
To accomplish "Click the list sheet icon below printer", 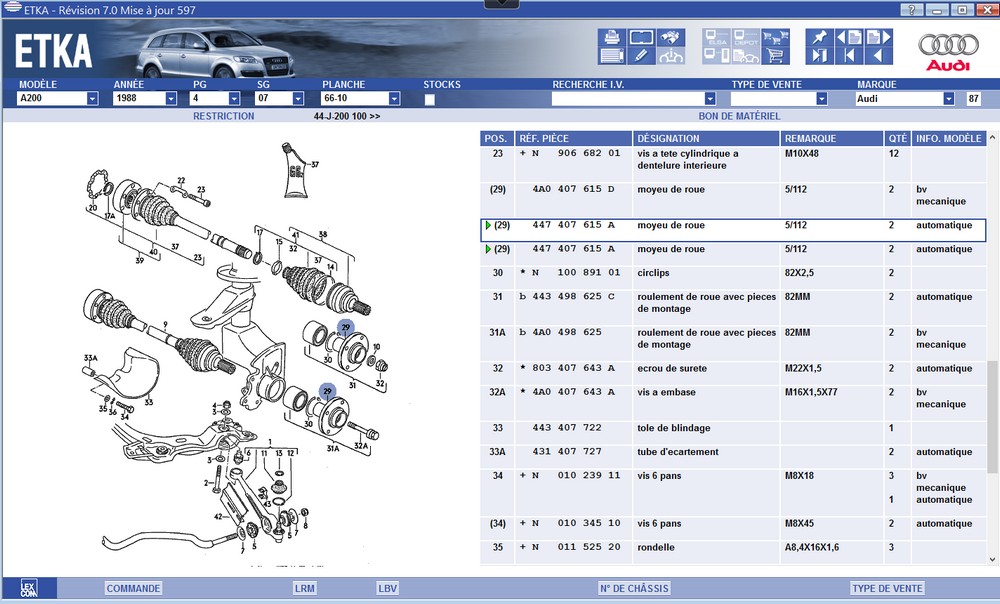I will (x=612, y=56).
